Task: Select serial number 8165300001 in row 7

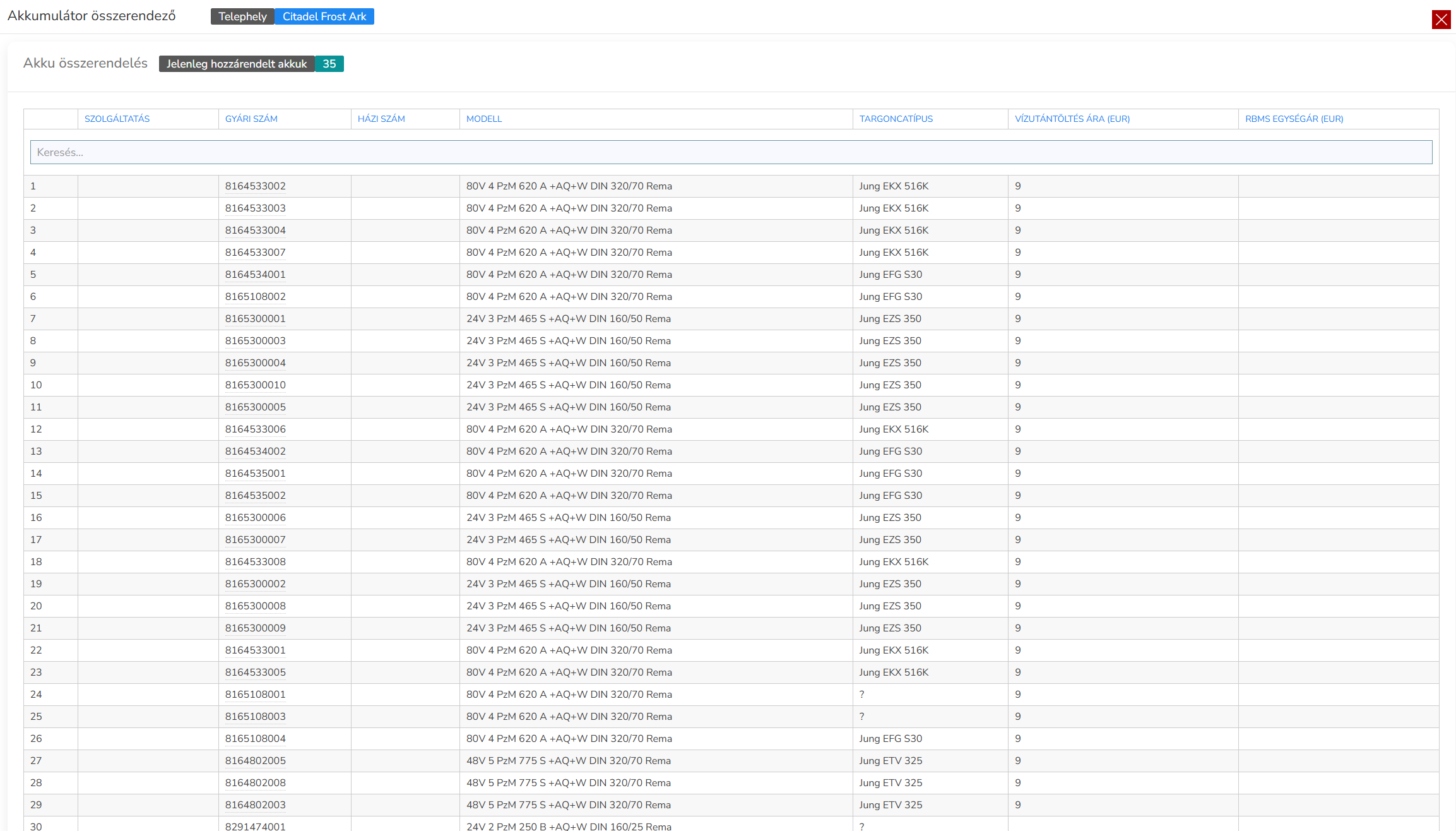Action: click(256, 318)
